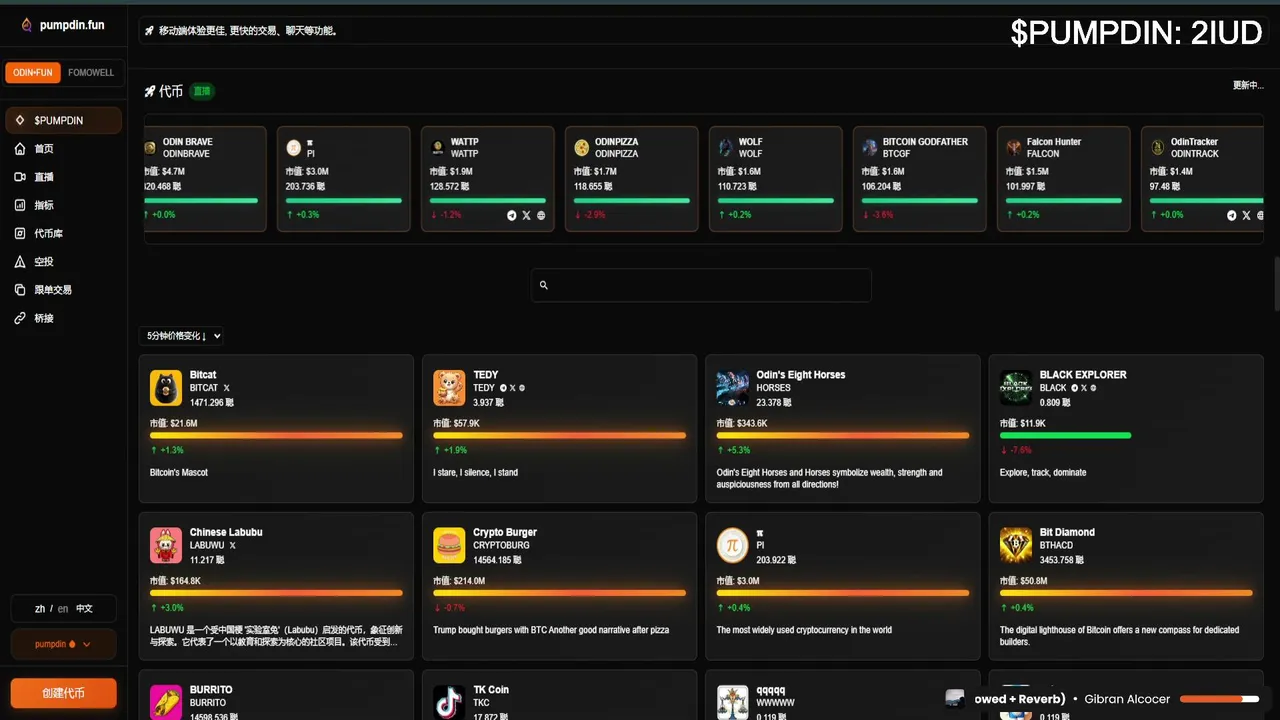Open 代币库 token library menu item
This screenshot has width=1280, height=720.
click(x=64, y=233)
